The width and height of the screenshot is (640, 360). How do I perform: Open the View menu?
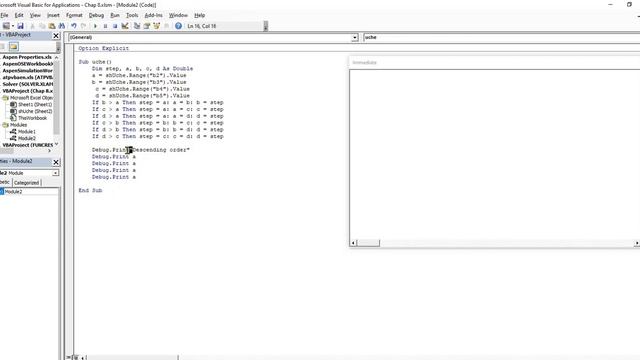(35, 15)
